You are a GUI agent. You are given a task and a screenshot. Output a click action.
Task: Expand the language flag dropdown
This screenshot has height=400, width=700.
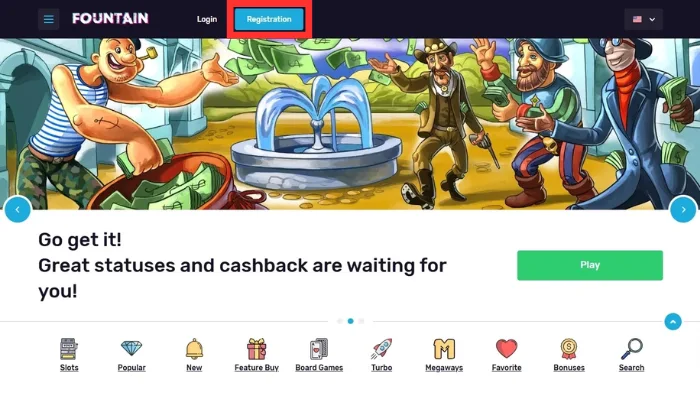coord(643,19)
